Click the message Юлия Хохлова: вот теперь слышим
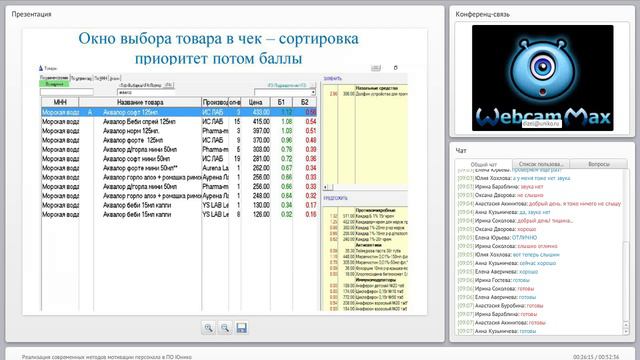Viewport: 640px width, 360px height. [x=509, y=255]
